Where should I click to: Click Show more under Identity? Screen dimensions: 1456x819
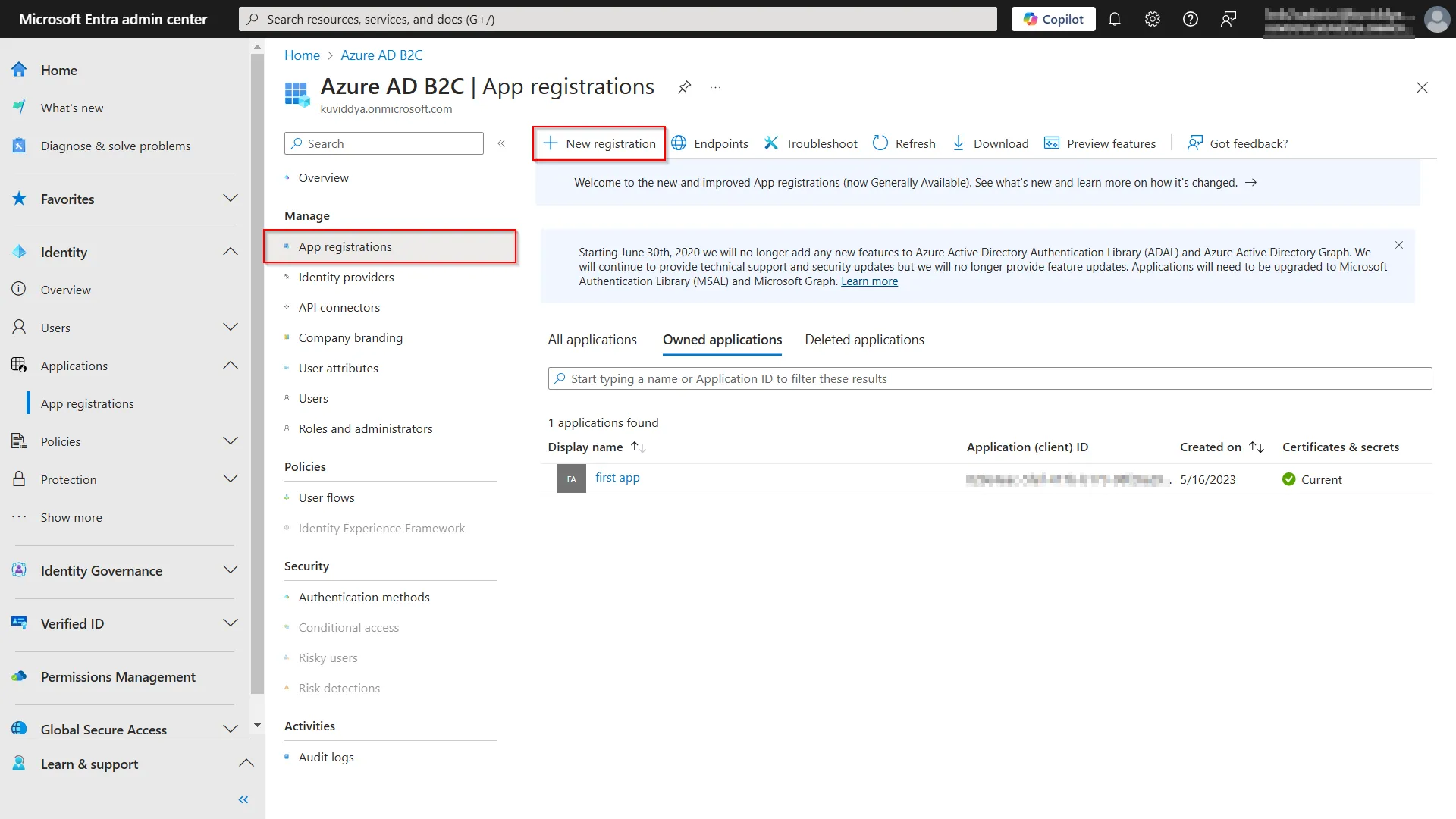point(71,517)
